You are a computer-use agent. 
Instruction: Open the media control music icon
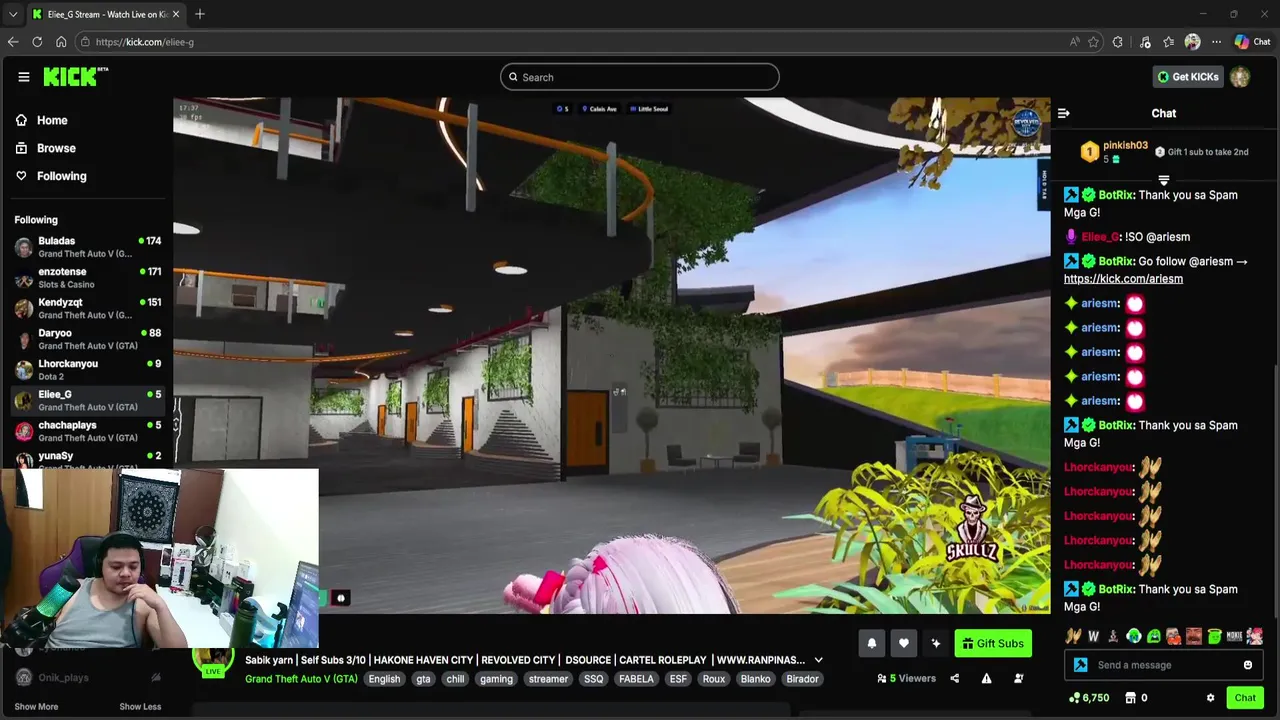click(x=1145, y=42)
